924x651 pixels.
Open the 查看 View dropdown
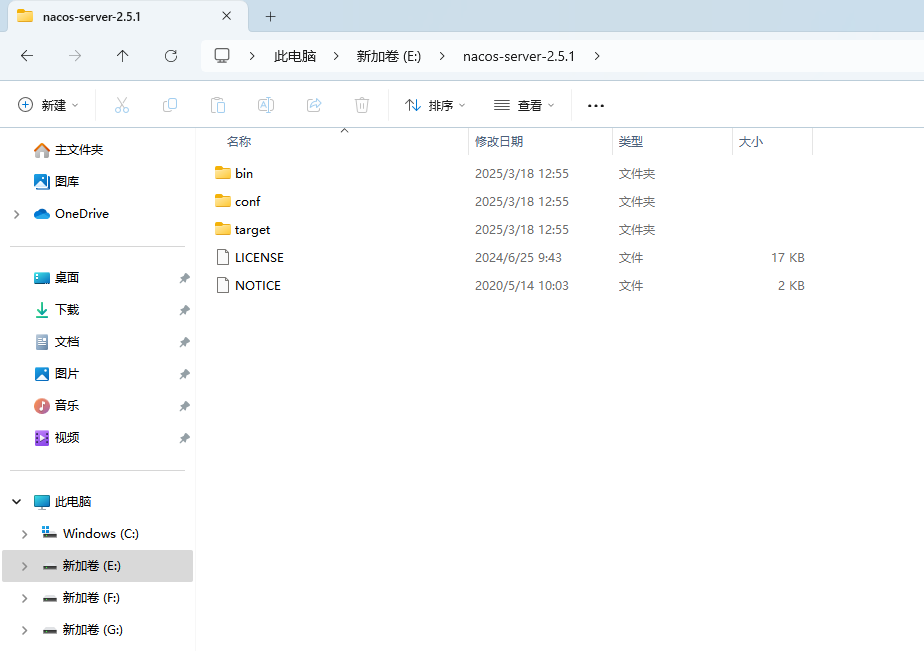click(x=524, y=105)
